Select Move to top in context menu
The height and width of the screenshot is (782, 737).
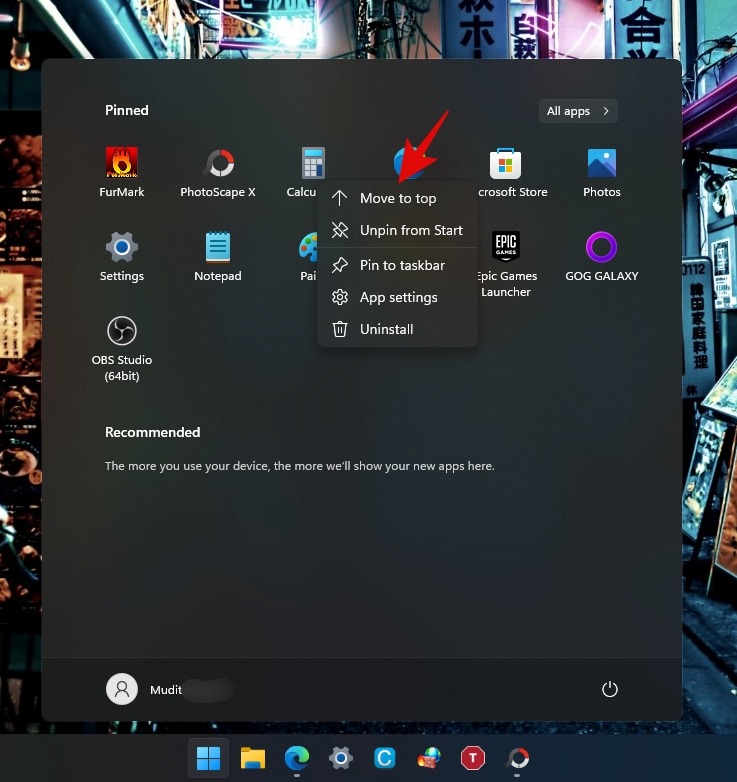pos(397,198)
